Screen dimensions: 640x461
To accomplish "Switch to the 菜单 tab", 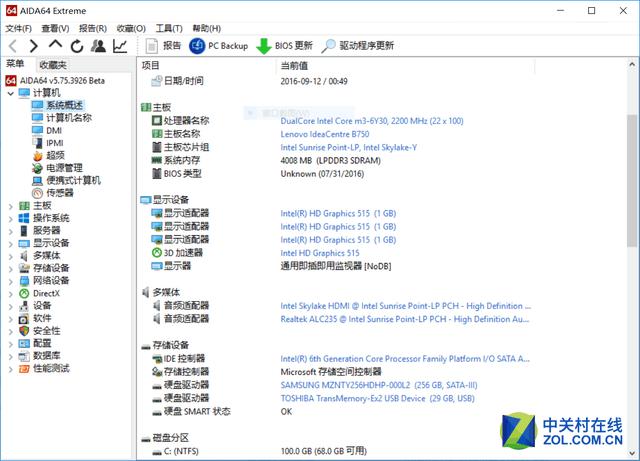I will (x=15, y=64).
